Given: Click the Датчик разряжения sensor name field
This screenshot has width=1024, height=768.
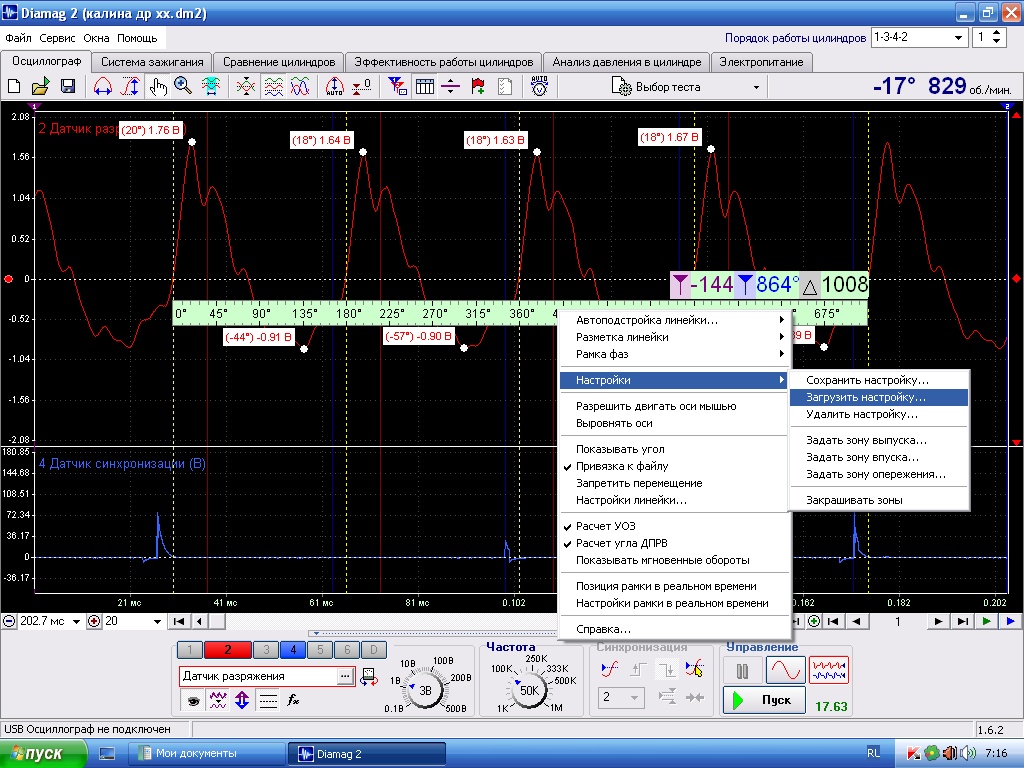Looking at the screenshot, I should coord(258,677).
